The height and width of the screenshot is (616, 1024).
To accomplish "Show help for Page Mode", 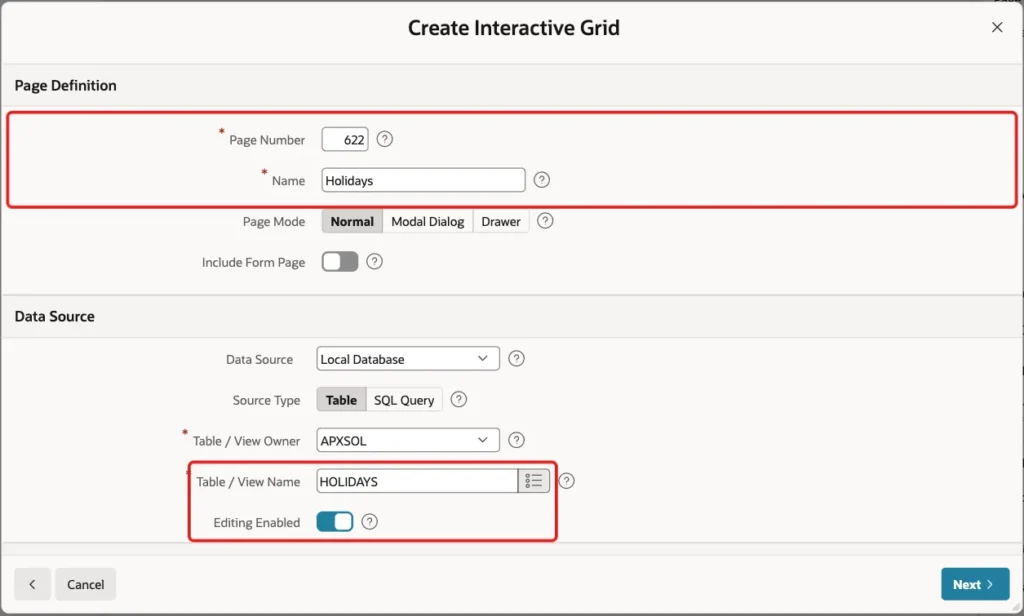I will pyautogui.click(x=545, y=221).
